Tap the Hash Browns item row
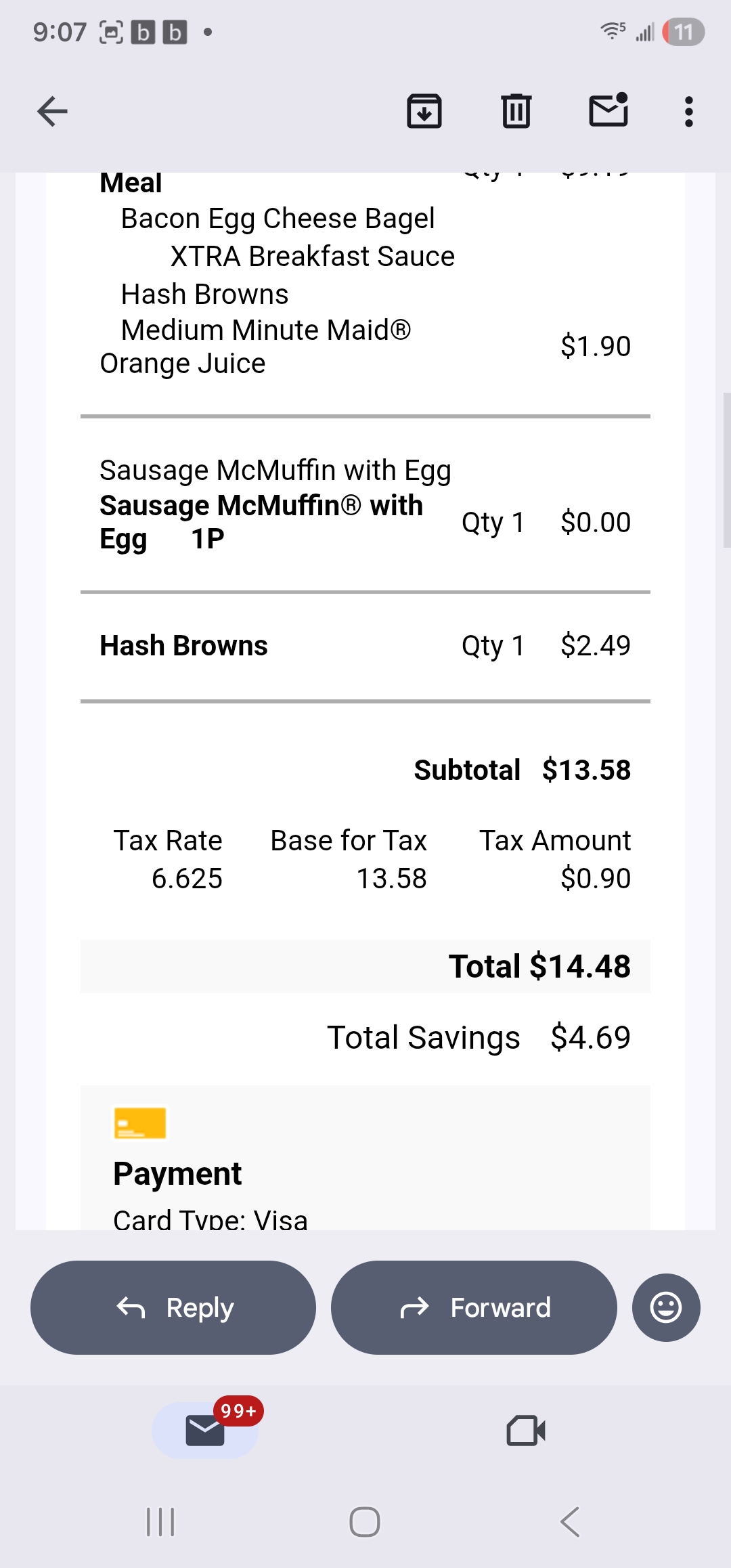 [365, 646]
